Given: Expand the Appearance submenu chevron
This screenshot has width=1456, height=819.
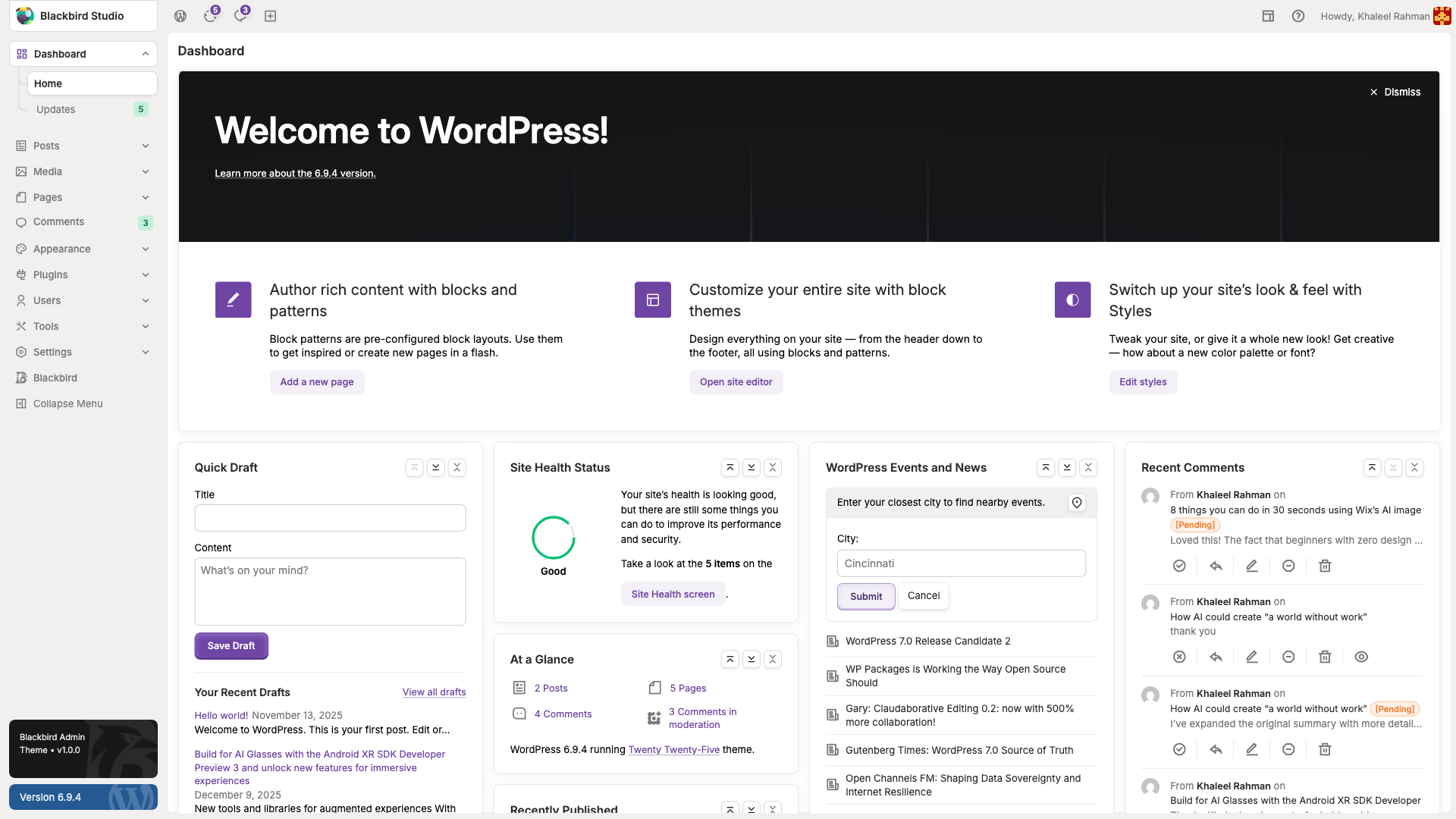Looking at the screenshot, I should pos(146,249).
